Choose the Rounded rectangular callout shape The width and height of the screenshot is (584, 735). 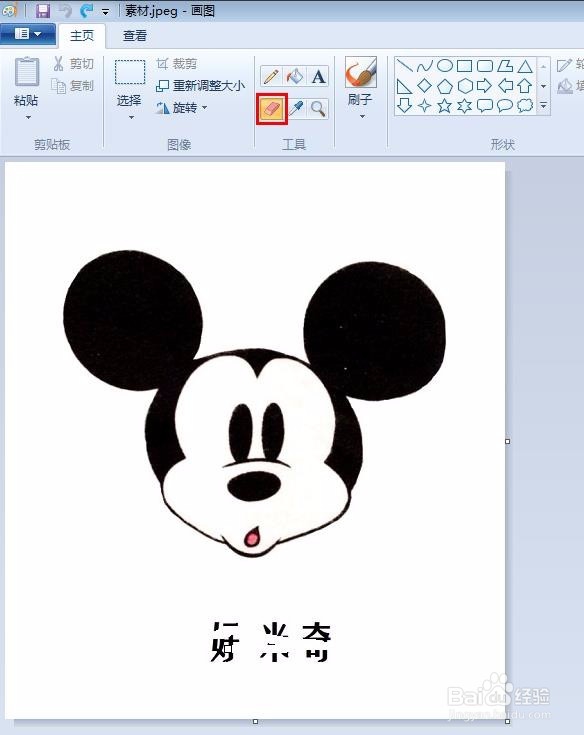click(485, 105)
